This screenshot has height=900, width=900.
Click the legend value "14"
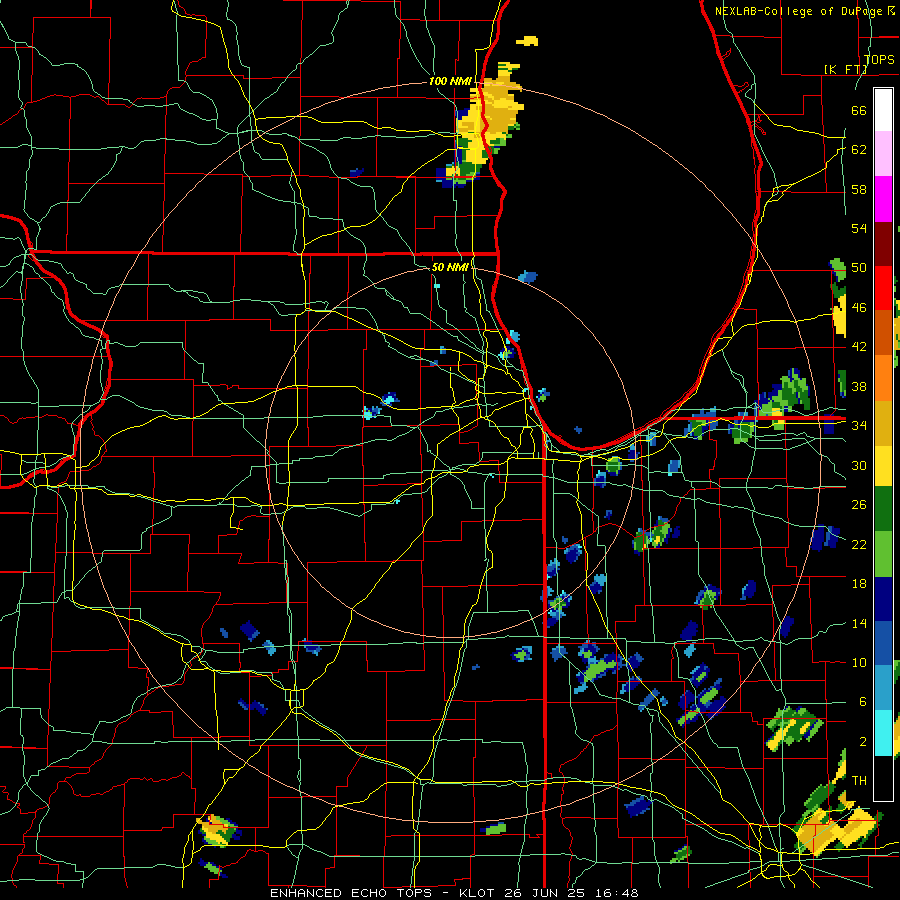[x=859, y=623]
